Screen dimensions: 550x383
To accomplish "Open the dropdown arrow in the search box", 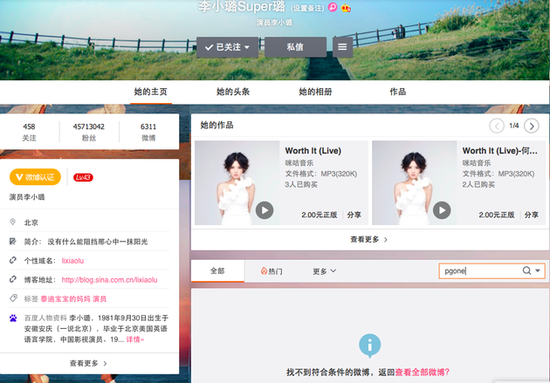I will click(538, 270).
